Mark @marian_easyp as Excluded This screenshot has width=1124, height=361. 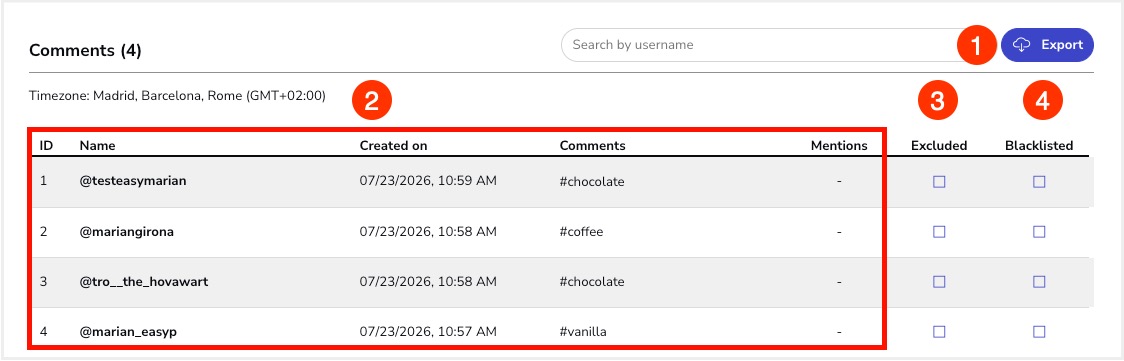tap(939, 332)
